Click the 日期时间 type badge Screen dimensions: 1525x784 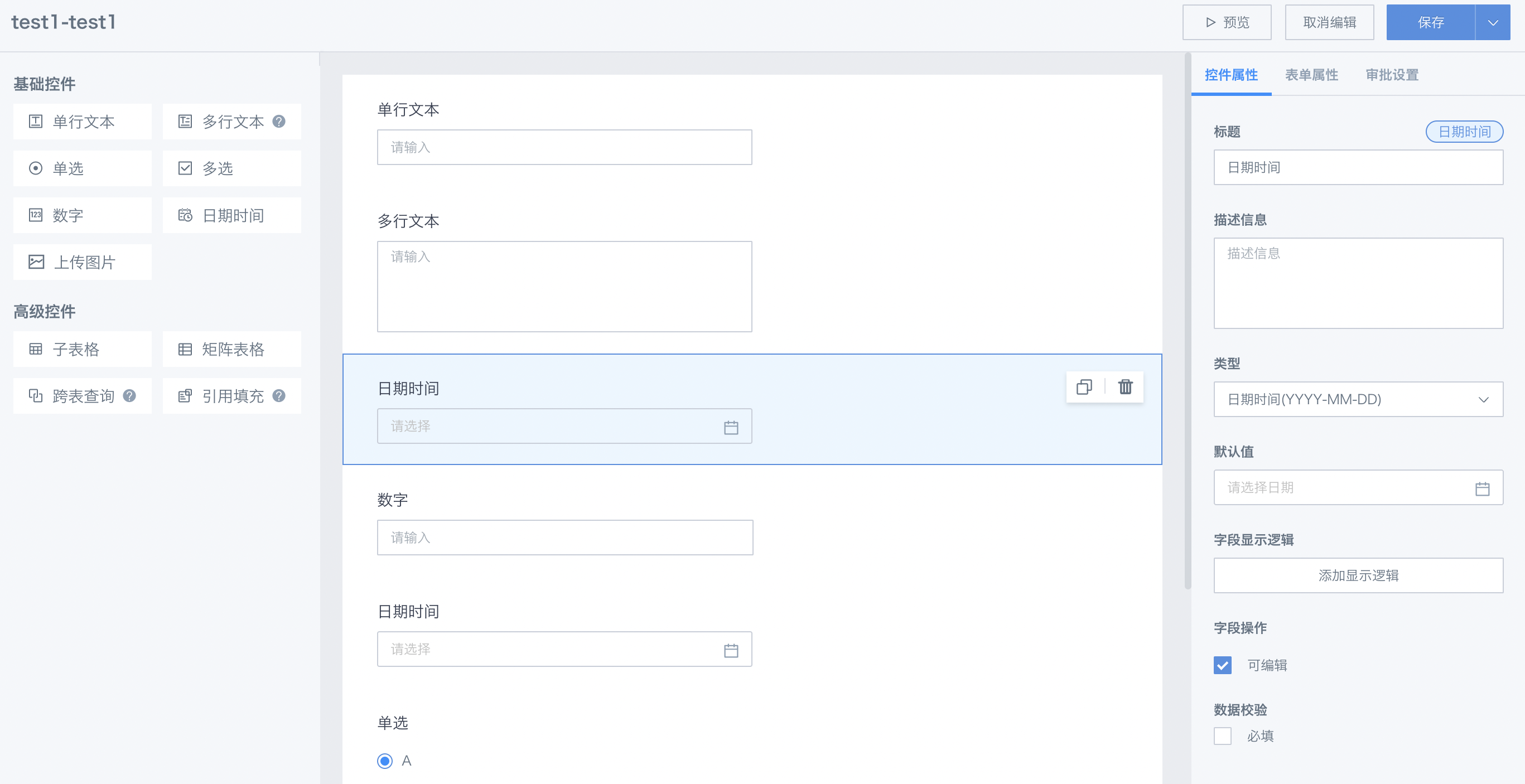coord(1464,132)
